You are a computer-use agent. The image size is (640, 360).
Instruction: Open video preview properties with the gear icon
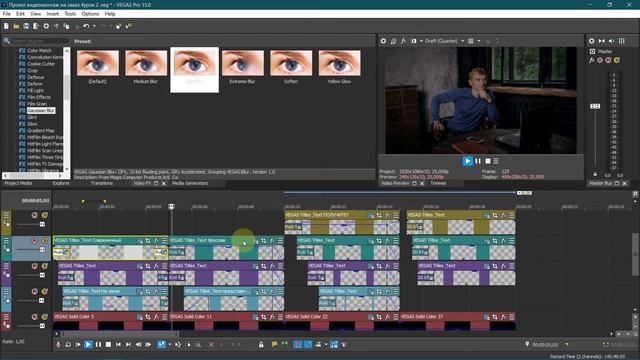383,41
